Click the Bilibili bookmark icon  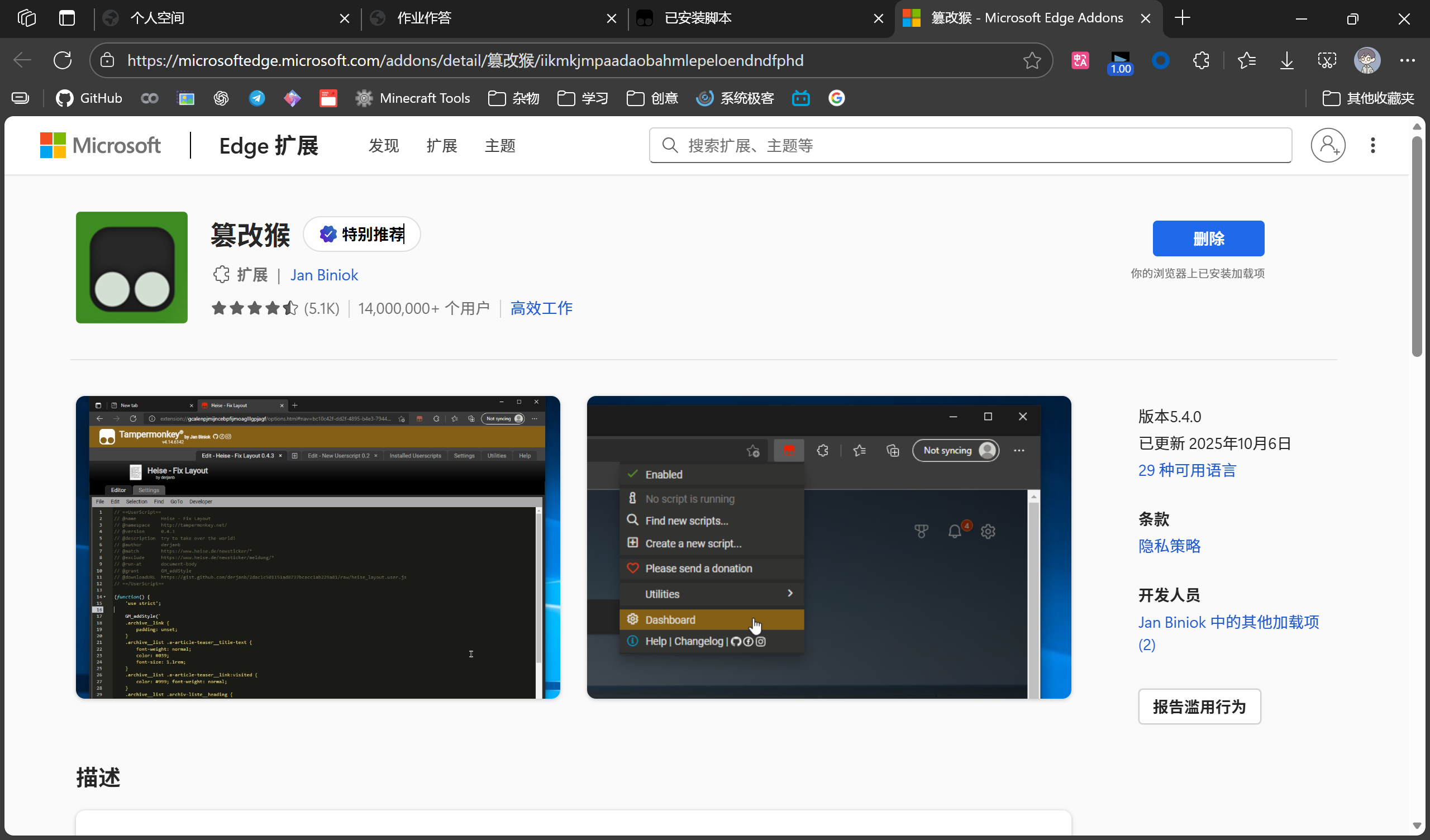point(800,98)
